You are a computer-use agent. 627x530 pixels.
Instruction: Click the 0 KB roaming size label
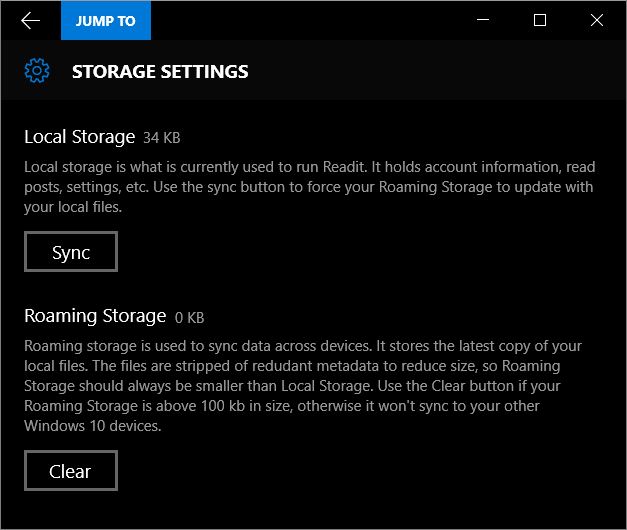pyautogui.click(x=190, y=318)
